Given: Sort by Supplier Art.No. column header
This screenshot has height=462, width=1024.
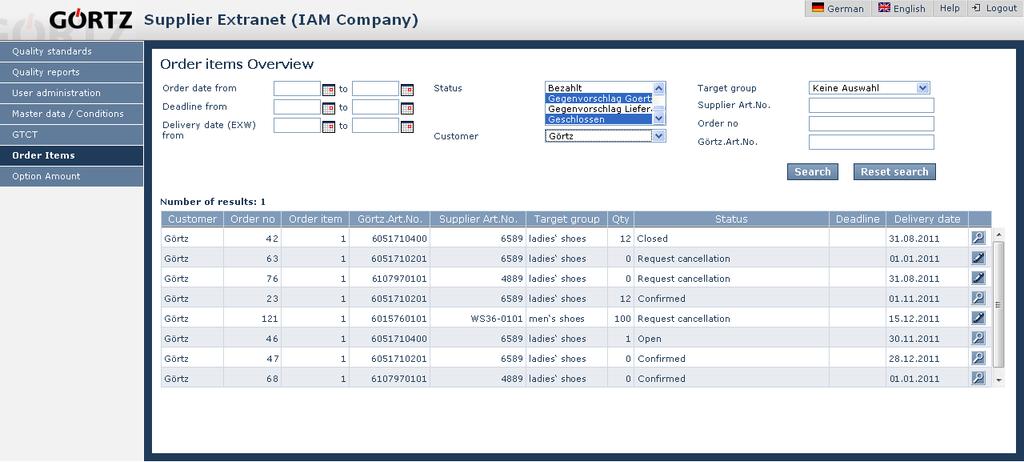Looking at the screenshot, I should (478, 219).
